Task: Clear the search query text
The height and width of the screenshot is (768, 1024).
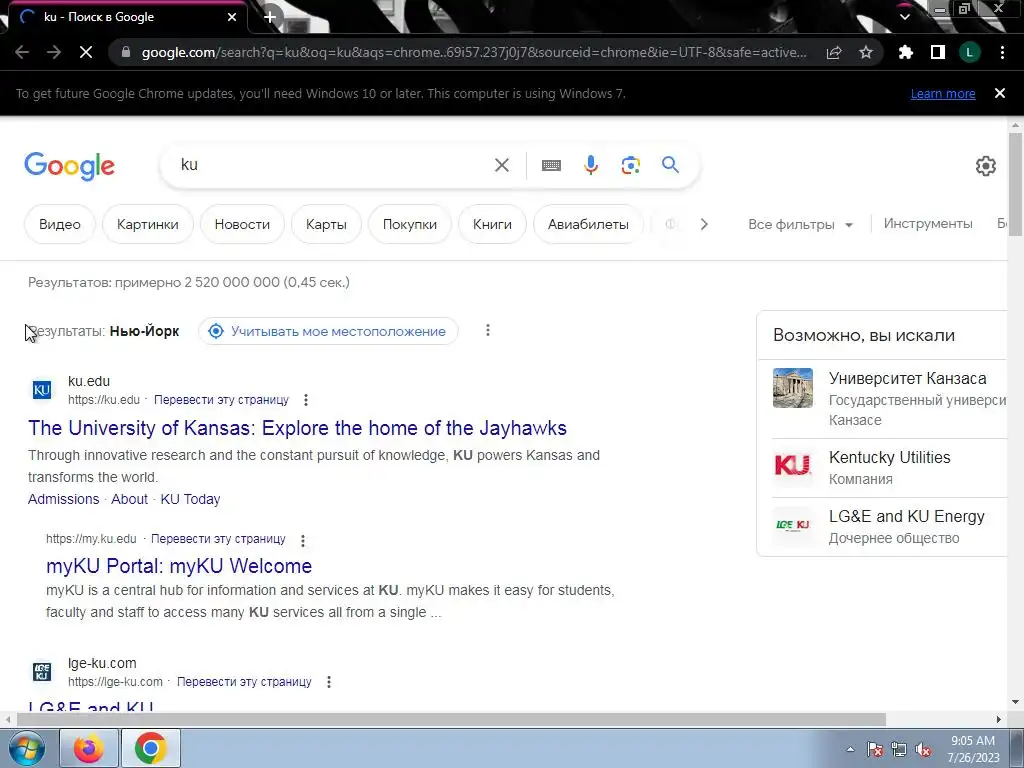Action: 502,165
